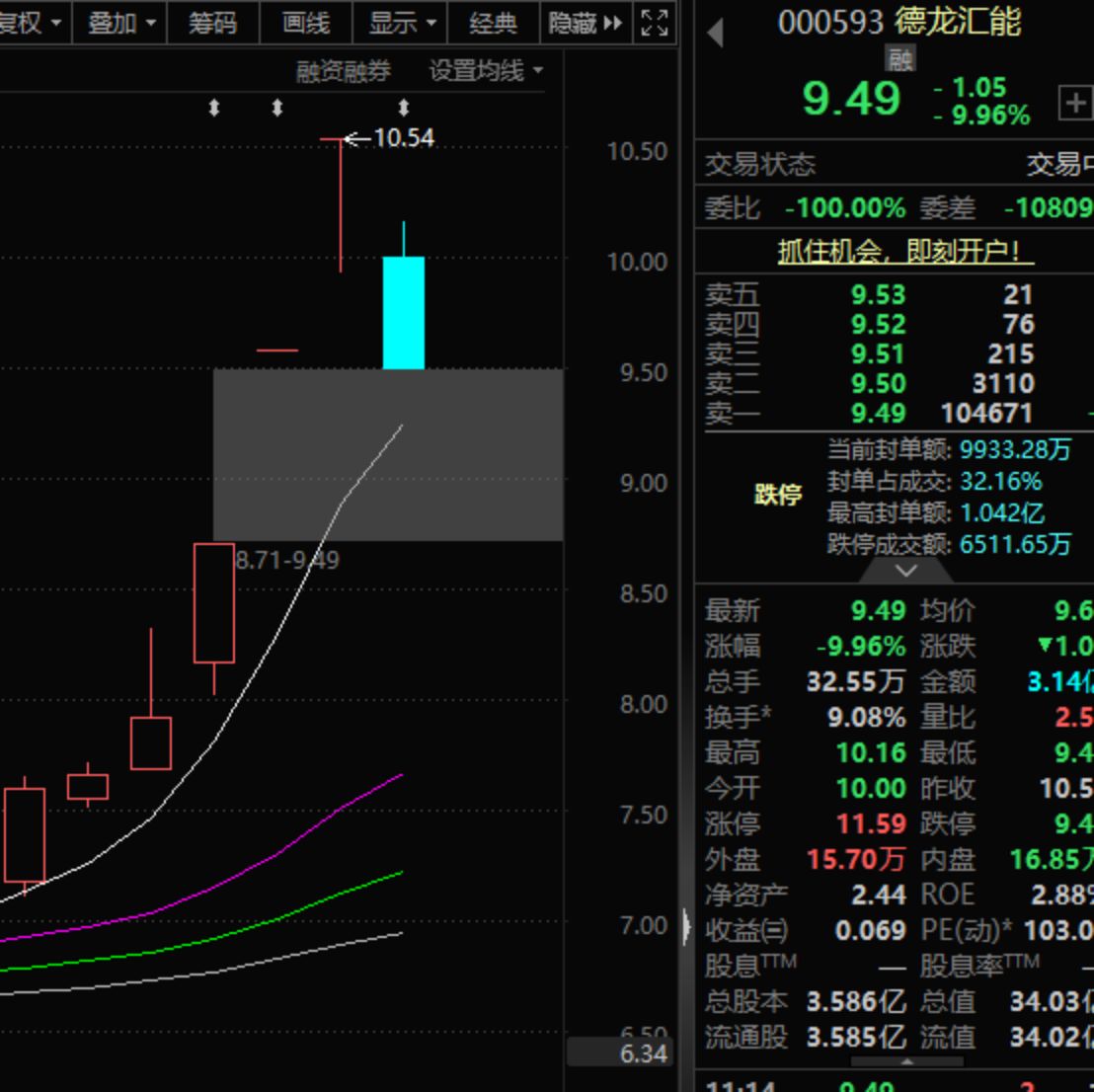The height and width of the screenshot is (1092, 1094).
Task: Click the 10.54 high price label
Action: point(404,138)
